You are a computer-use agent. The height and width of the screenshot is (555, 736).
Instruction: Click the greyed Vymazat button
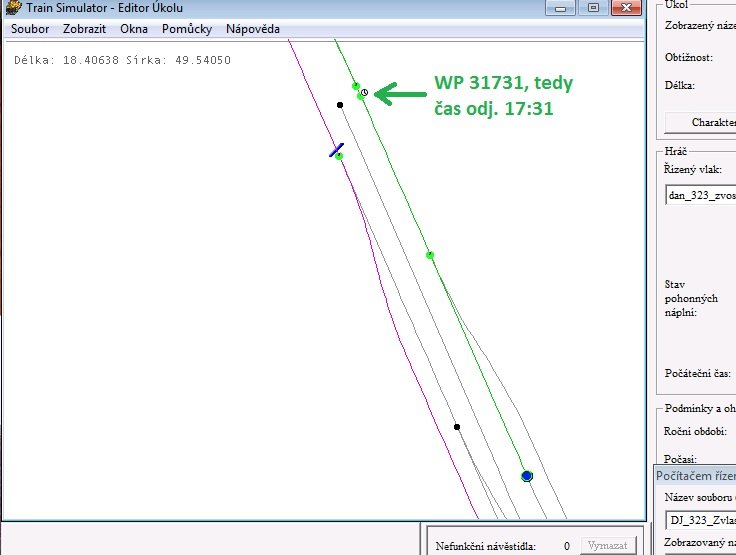tap(608, 546)
